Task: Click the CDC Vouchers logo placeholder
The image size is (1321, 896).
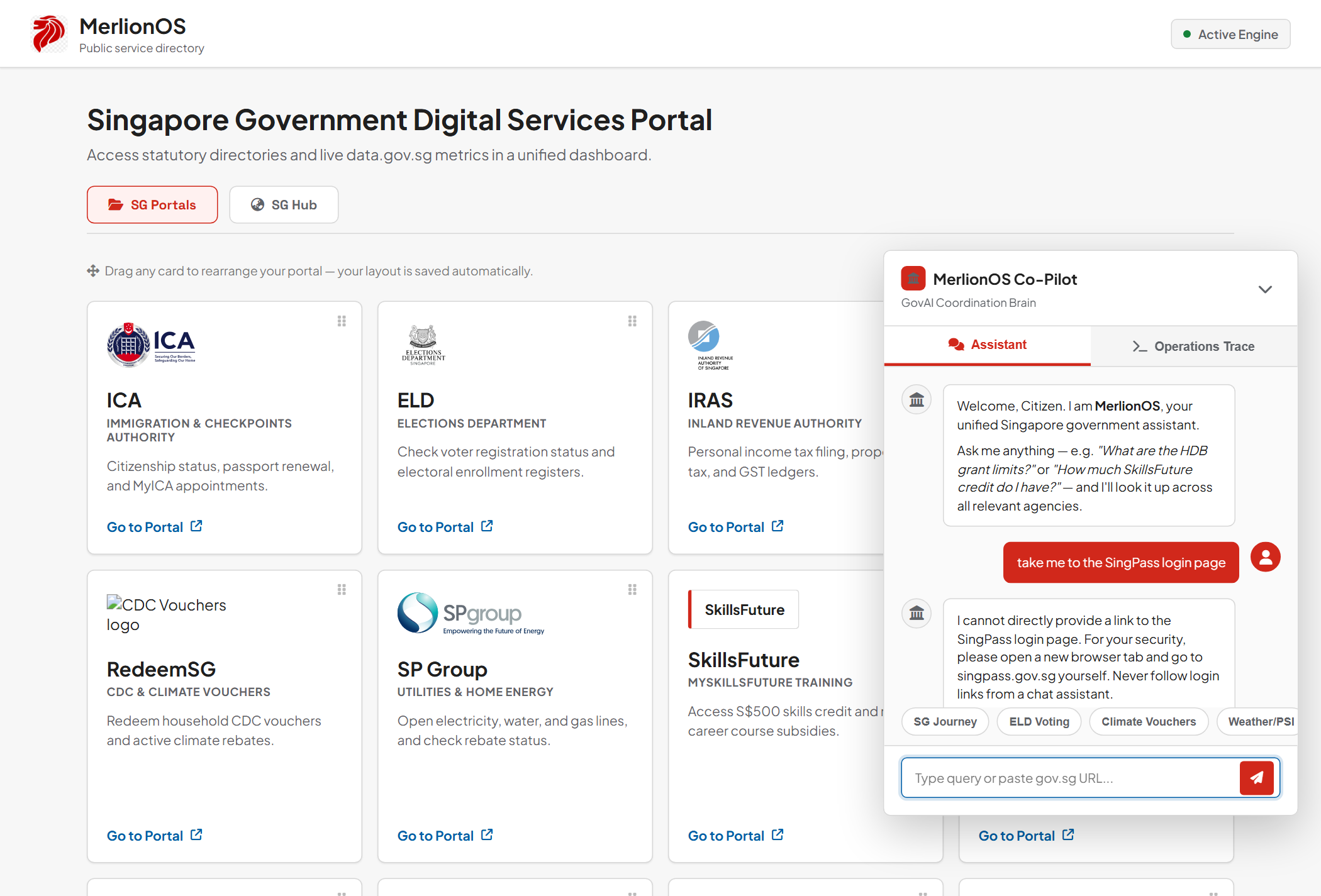Action: 167,614
